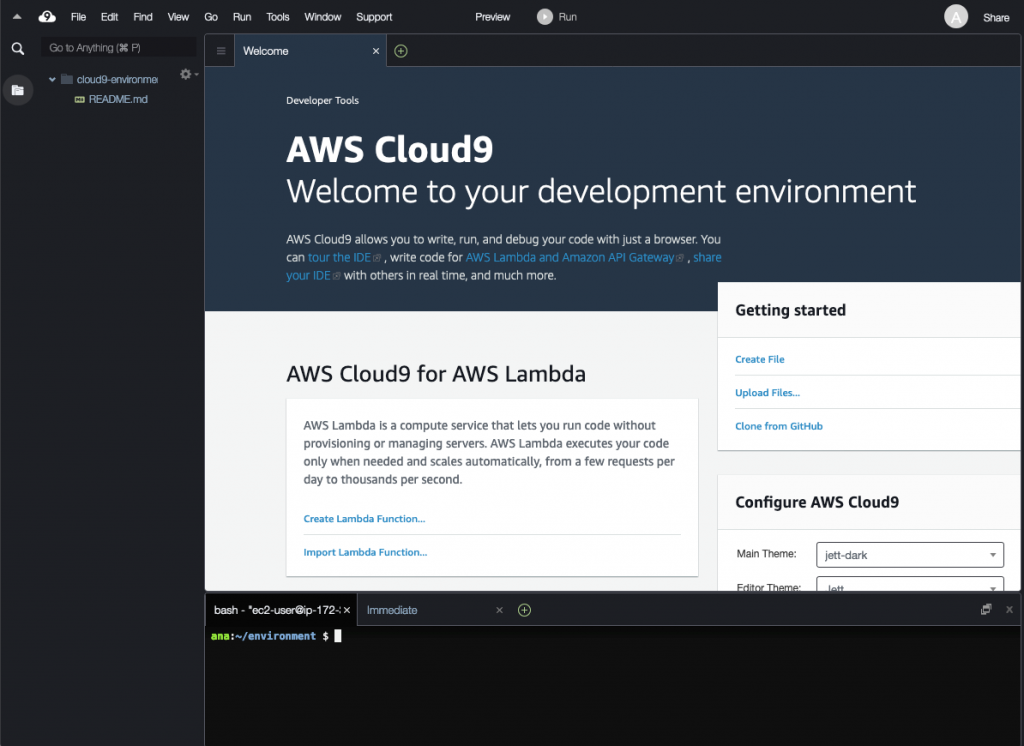Click the 'Developer Tools' label
1024x746 pixels.
322,101
